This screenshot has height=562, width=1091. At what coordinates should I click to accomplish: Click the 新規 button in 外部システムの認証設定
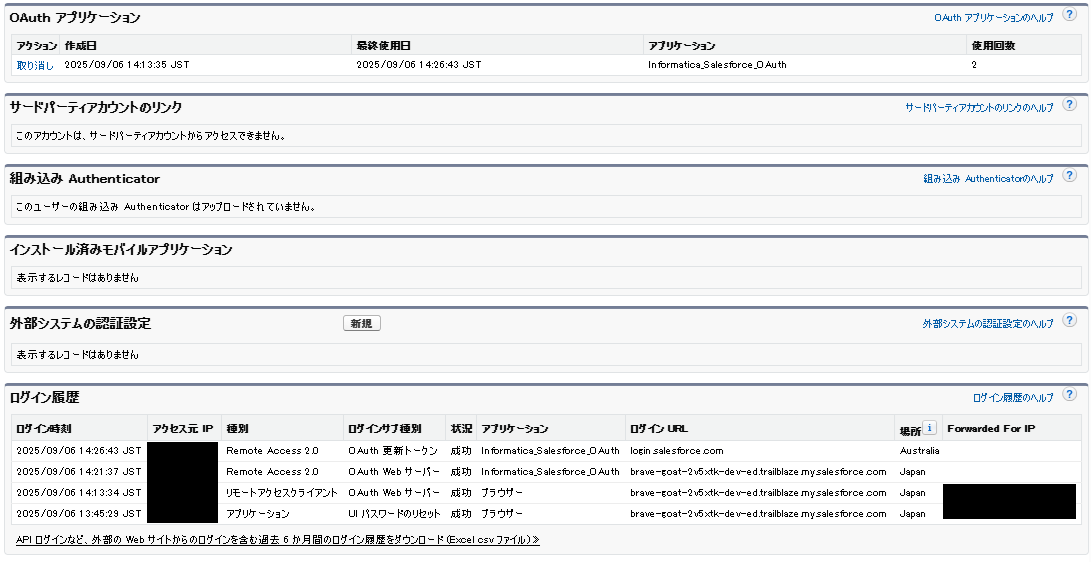coord(362,323)
